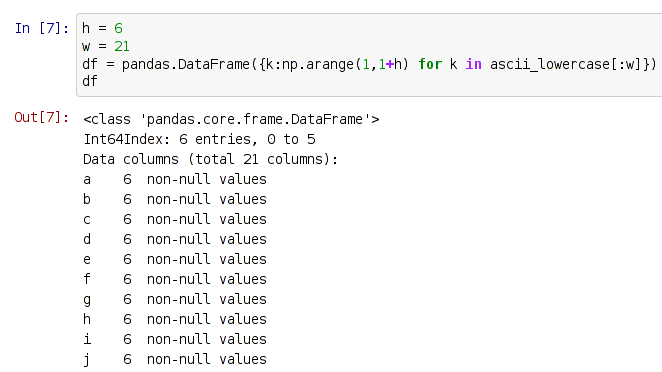This screenshot has width=662, height=372.
Task: Click the 'for' keyword in the code cell
Action: [430, 64]
